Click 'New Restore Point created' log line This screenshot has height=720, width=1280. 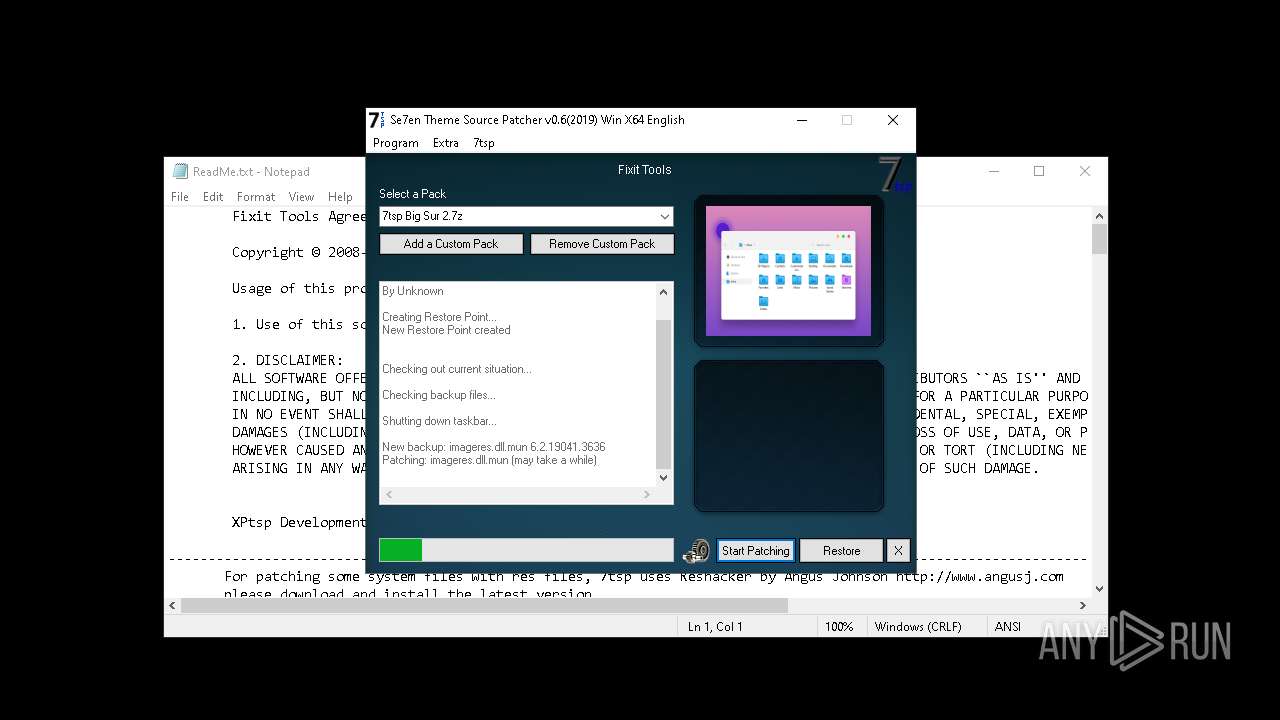[x=446, y=330]
